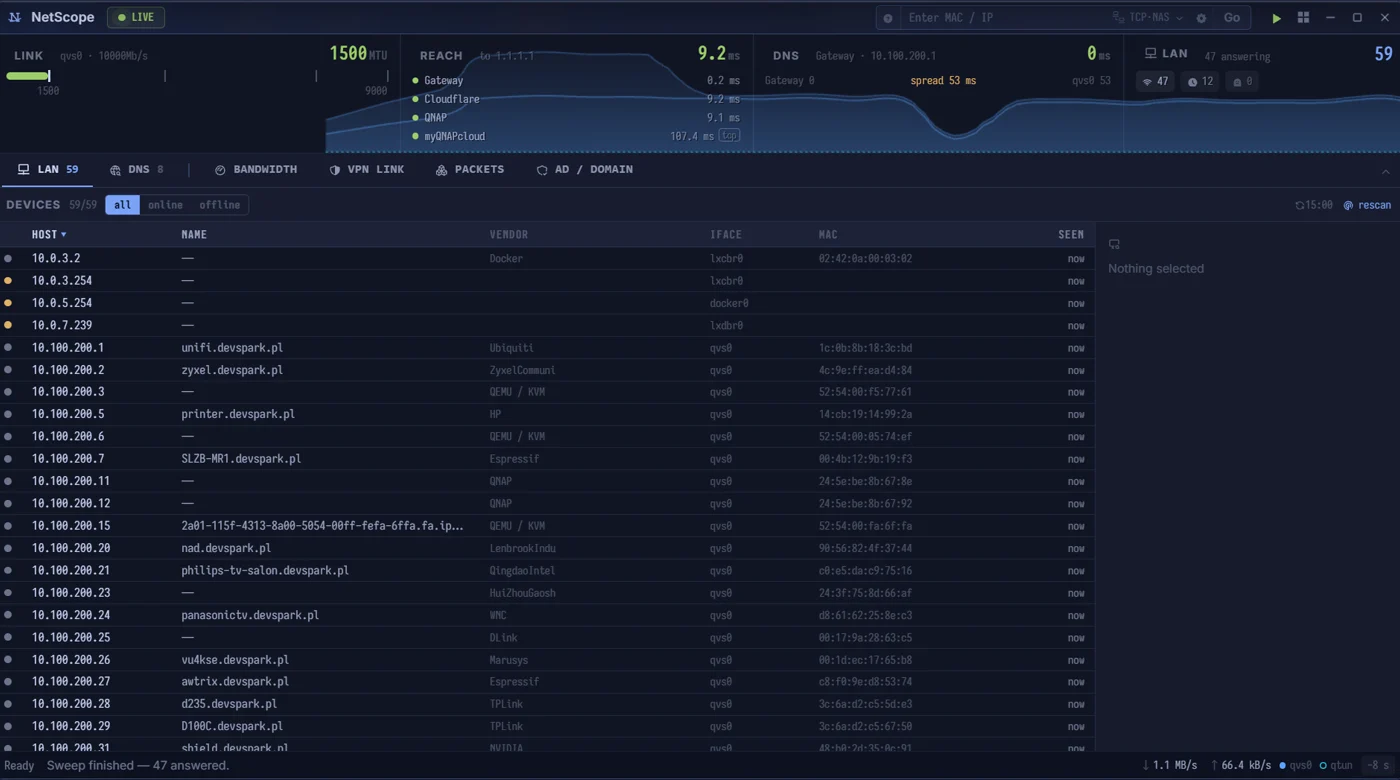This screenshot has width=1400, height=780.
Task: Toggle the LIVE status badge
Action: (136, 17)
